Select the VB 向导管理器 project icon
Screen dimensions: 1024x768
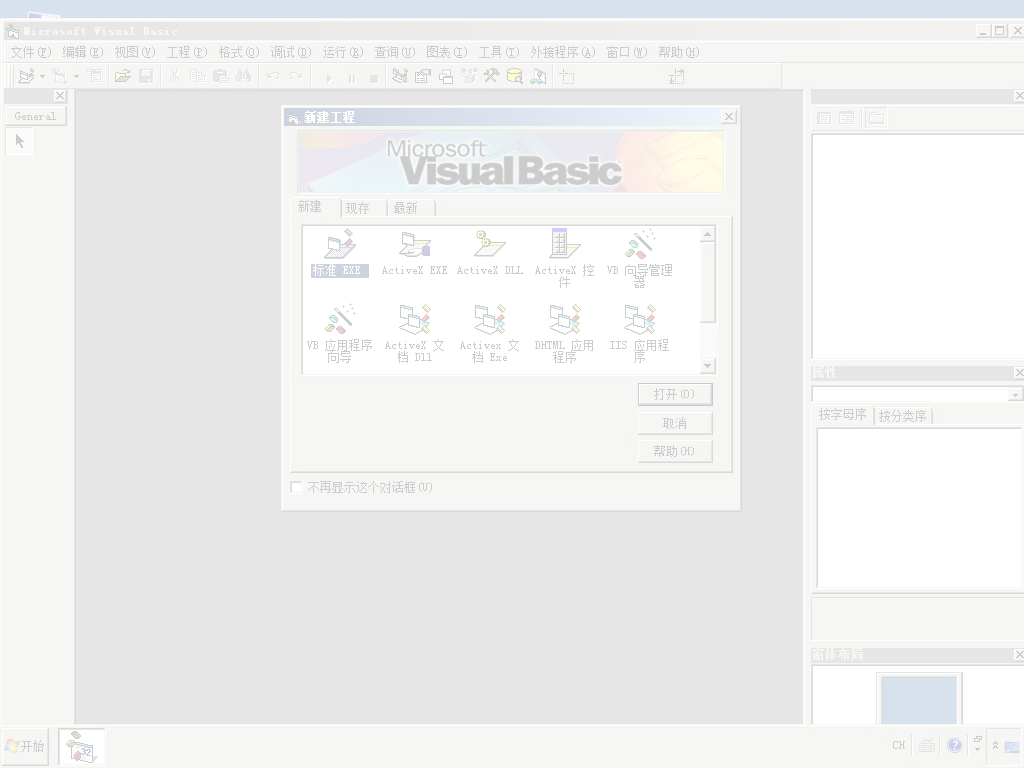pos(639,259)
